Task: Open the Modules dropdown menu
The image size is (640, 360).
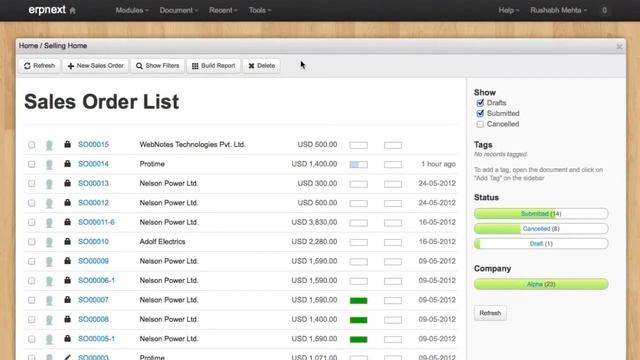Action: (132, 10)
